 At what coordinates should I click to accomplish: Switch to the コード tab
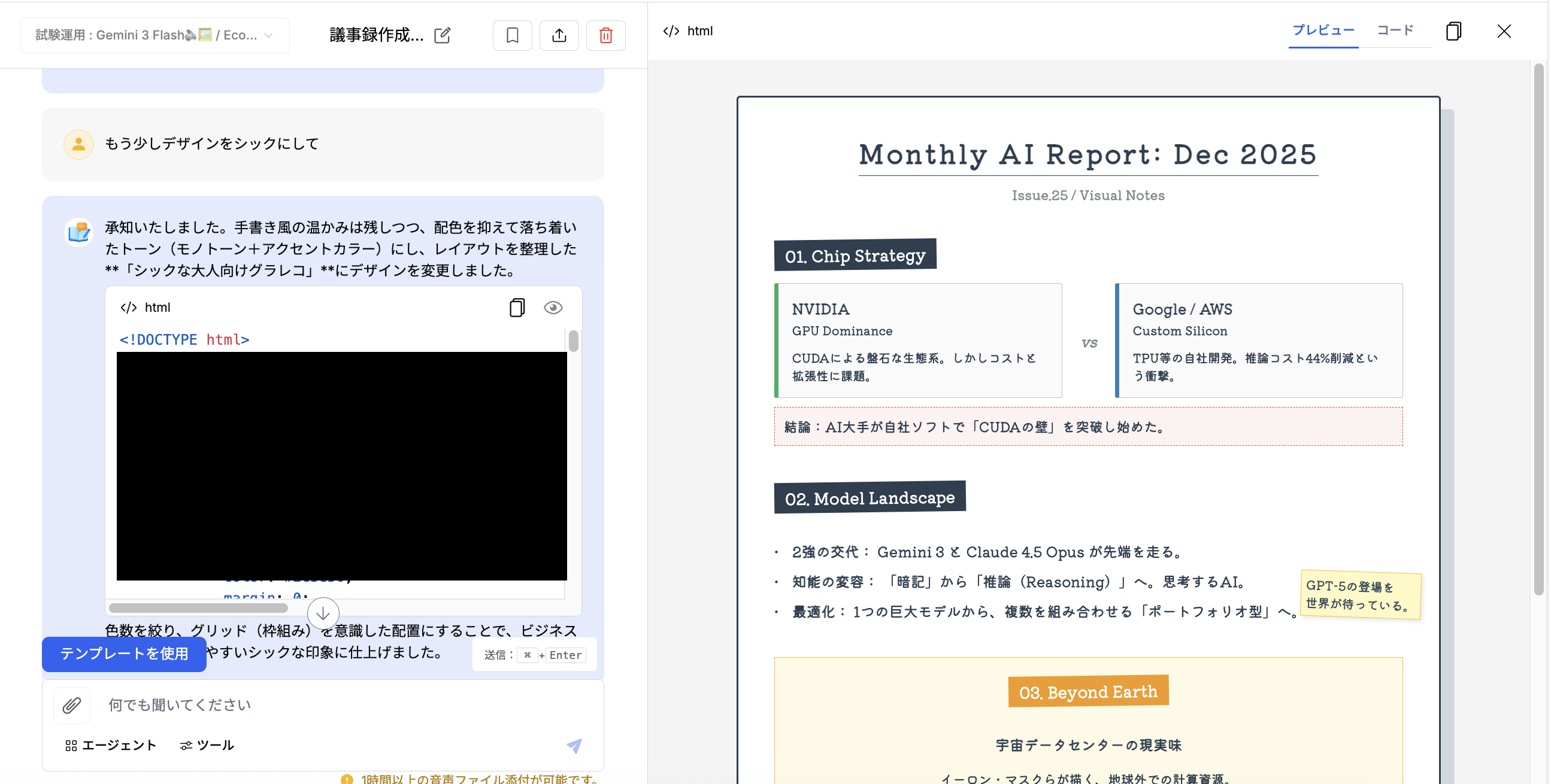[1395, 31]
